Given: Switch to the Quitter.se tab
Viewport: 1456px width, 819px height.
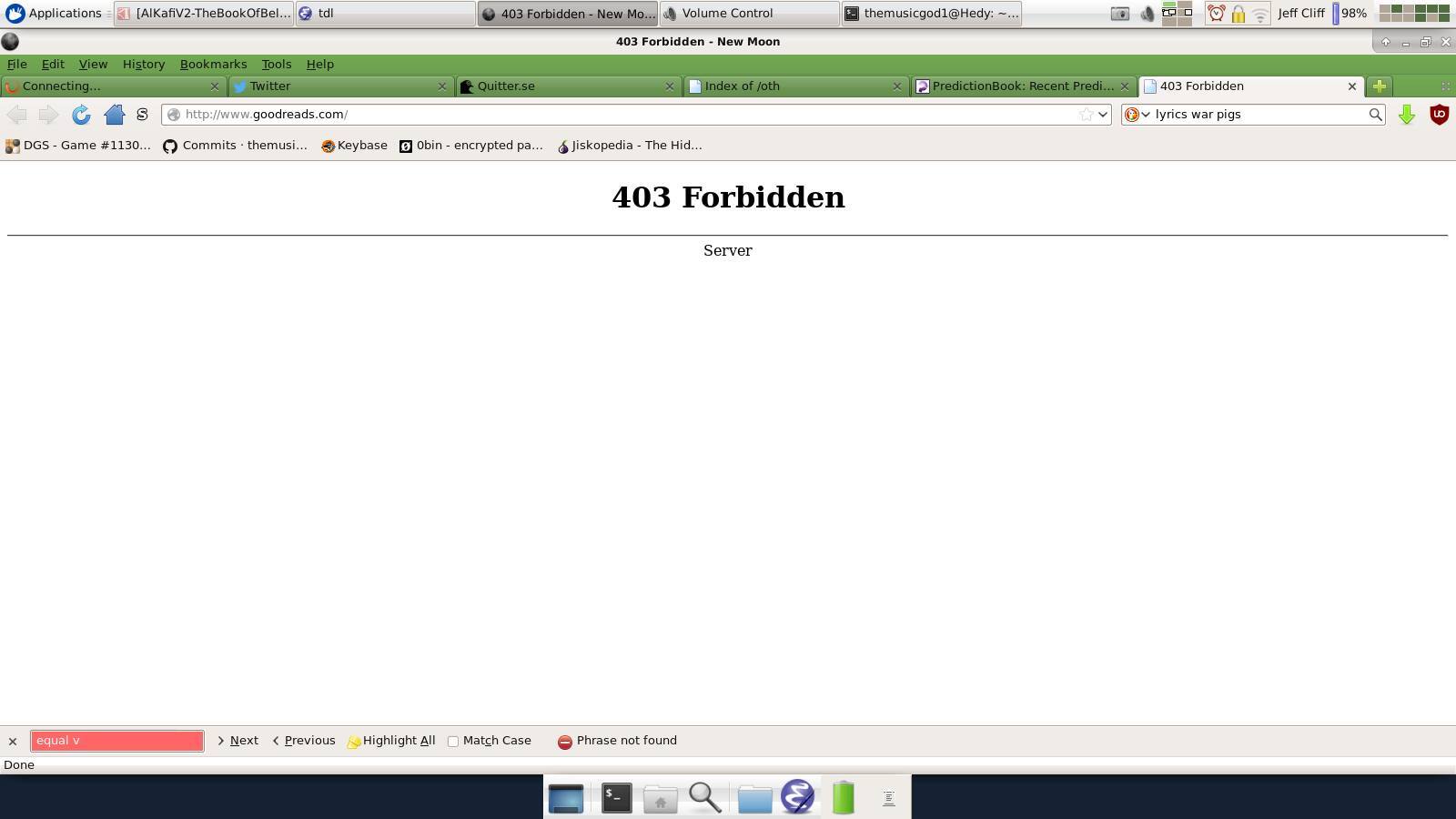Looking at the screenshot, I should [568, 86].
